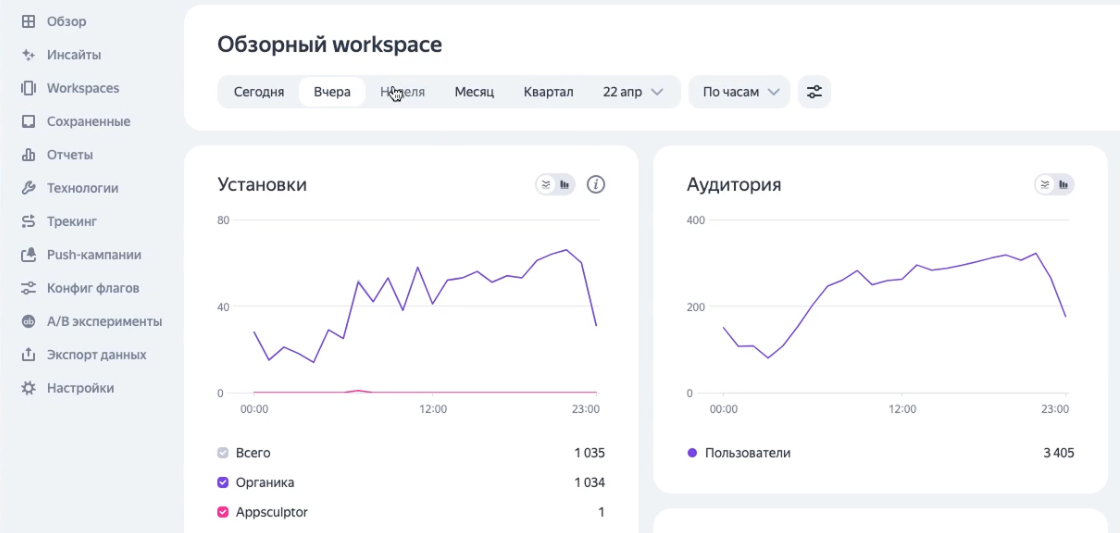Click Всего value 1 035
Screen dimensions: 1120x533
pos(589,453)
